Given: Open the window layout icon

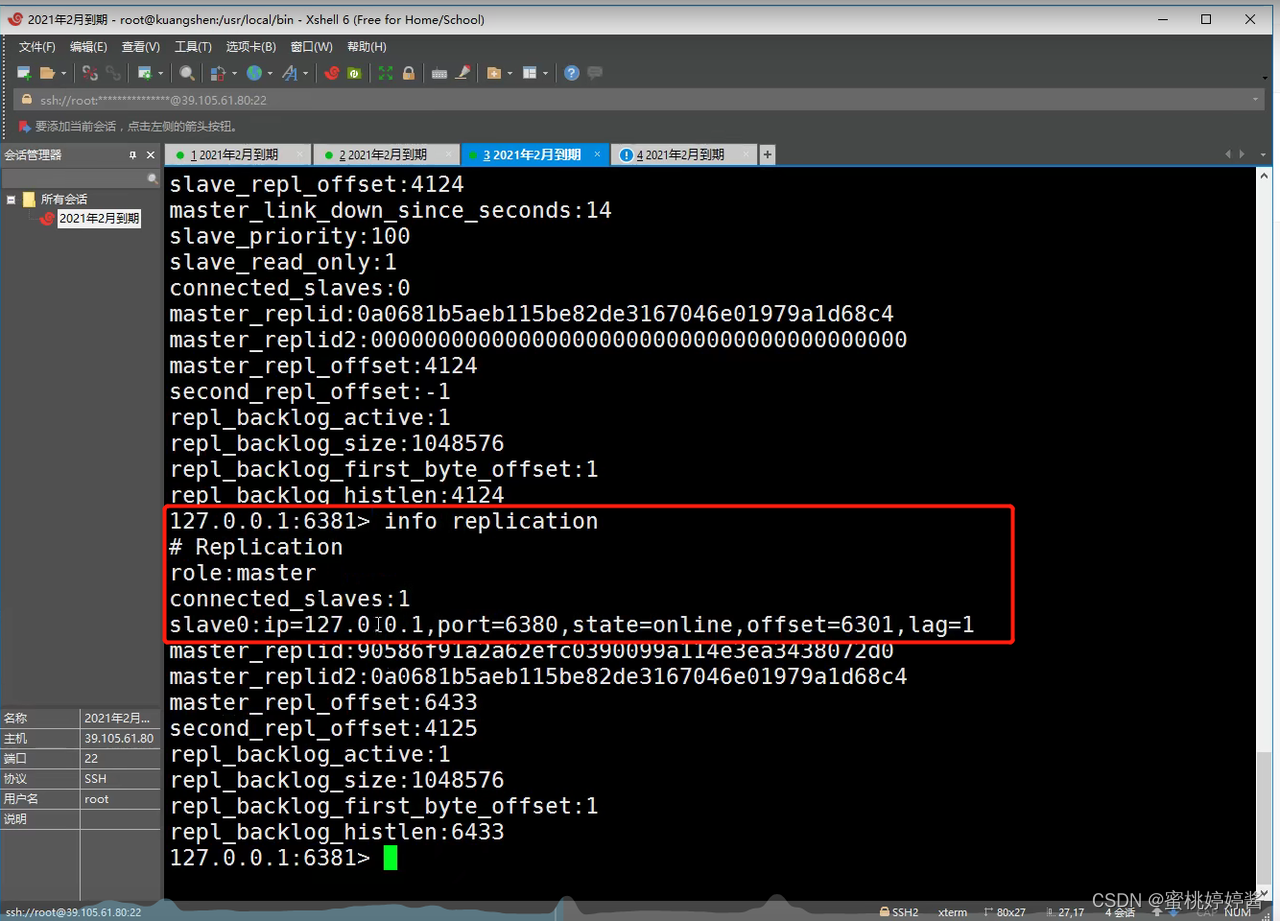Looking at the screenshot, I should tap(529, 73).
